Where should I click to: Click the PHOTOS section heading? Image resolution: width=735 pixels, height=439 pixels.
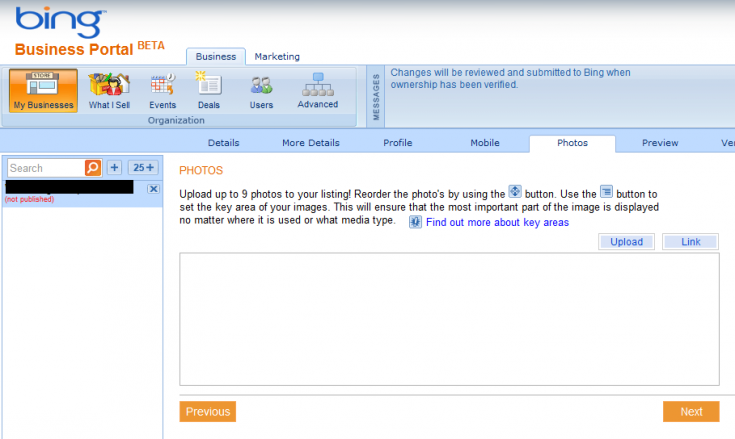pyautogui.click(x=201, y=171)
